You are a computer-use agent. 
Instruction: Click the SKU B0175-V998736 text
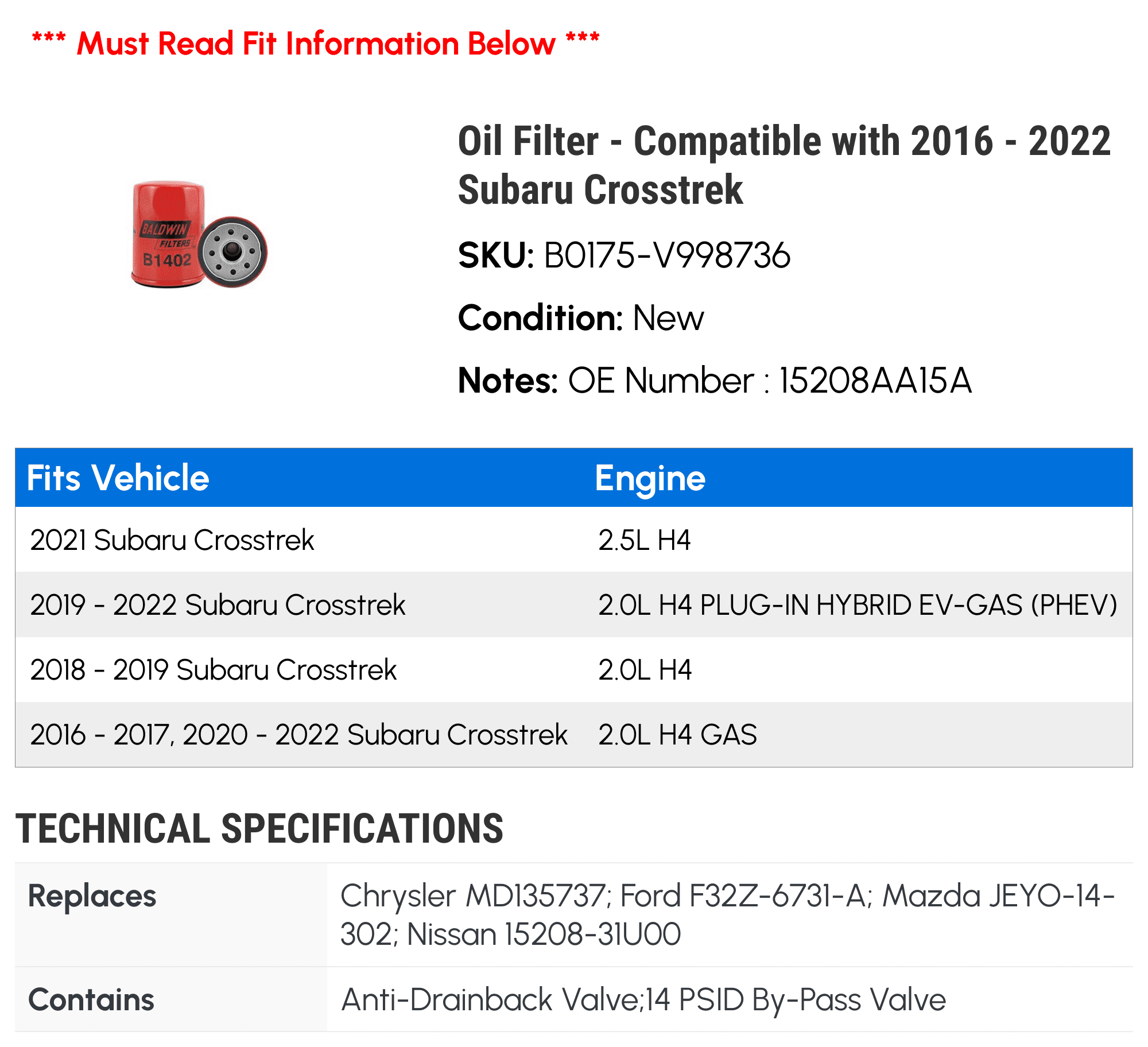[624, 255]
